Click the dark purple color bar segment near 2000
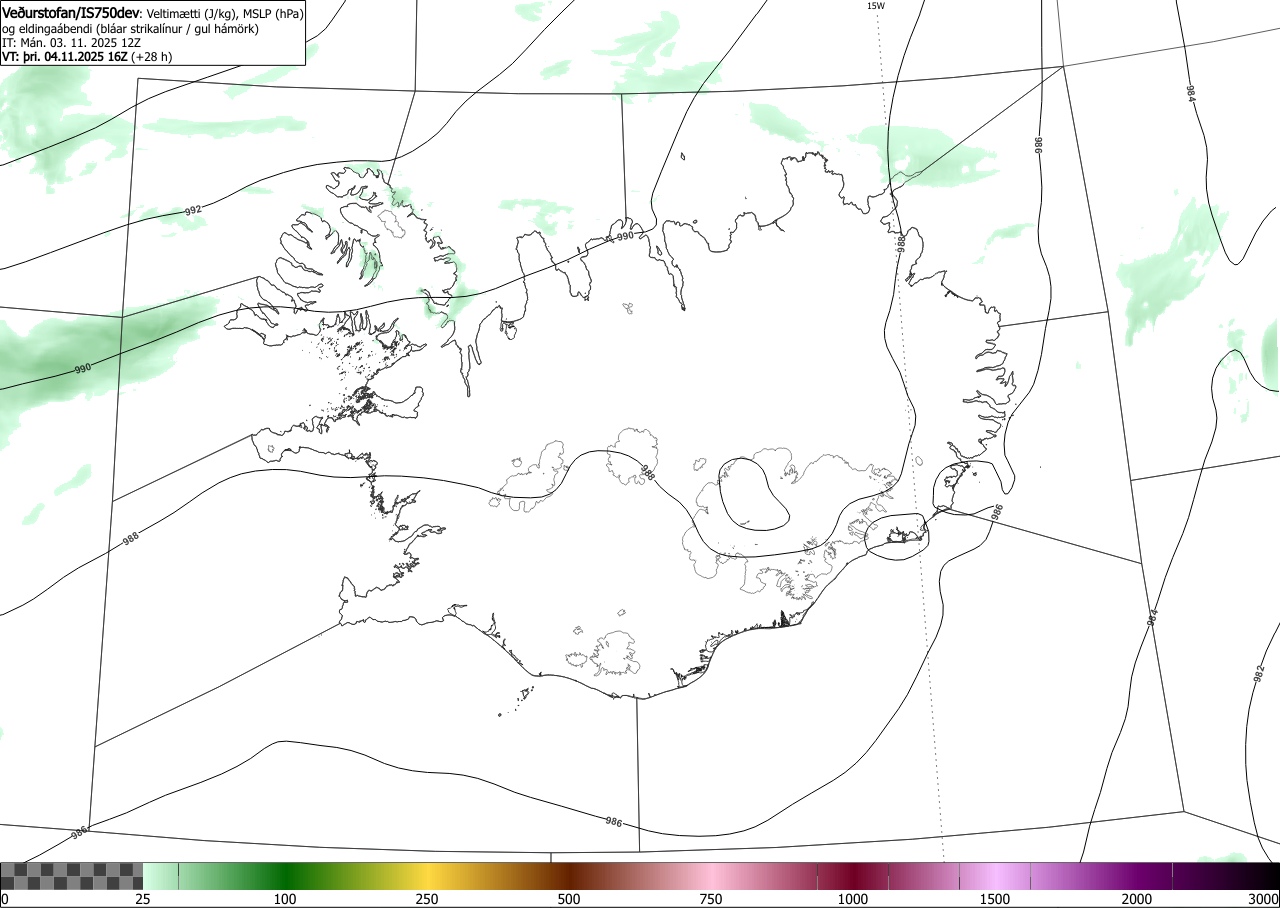The width and height of the screenshot is (1280, 908). 1137,876
